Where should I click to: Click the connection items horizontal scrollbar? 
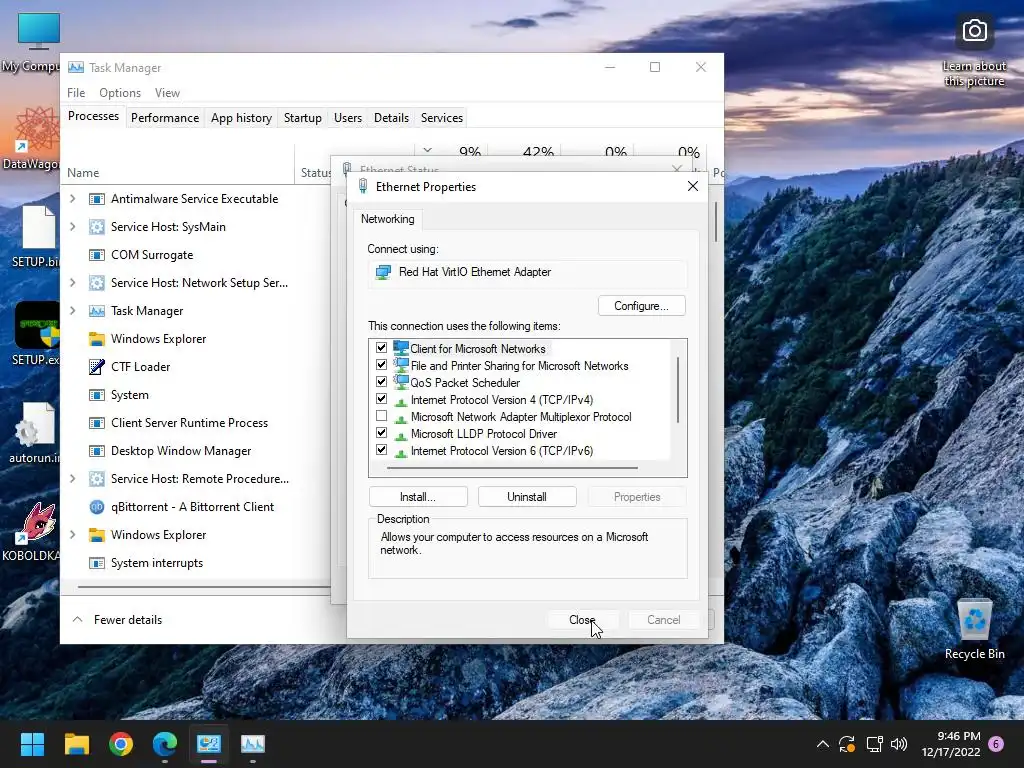(512, 468)
